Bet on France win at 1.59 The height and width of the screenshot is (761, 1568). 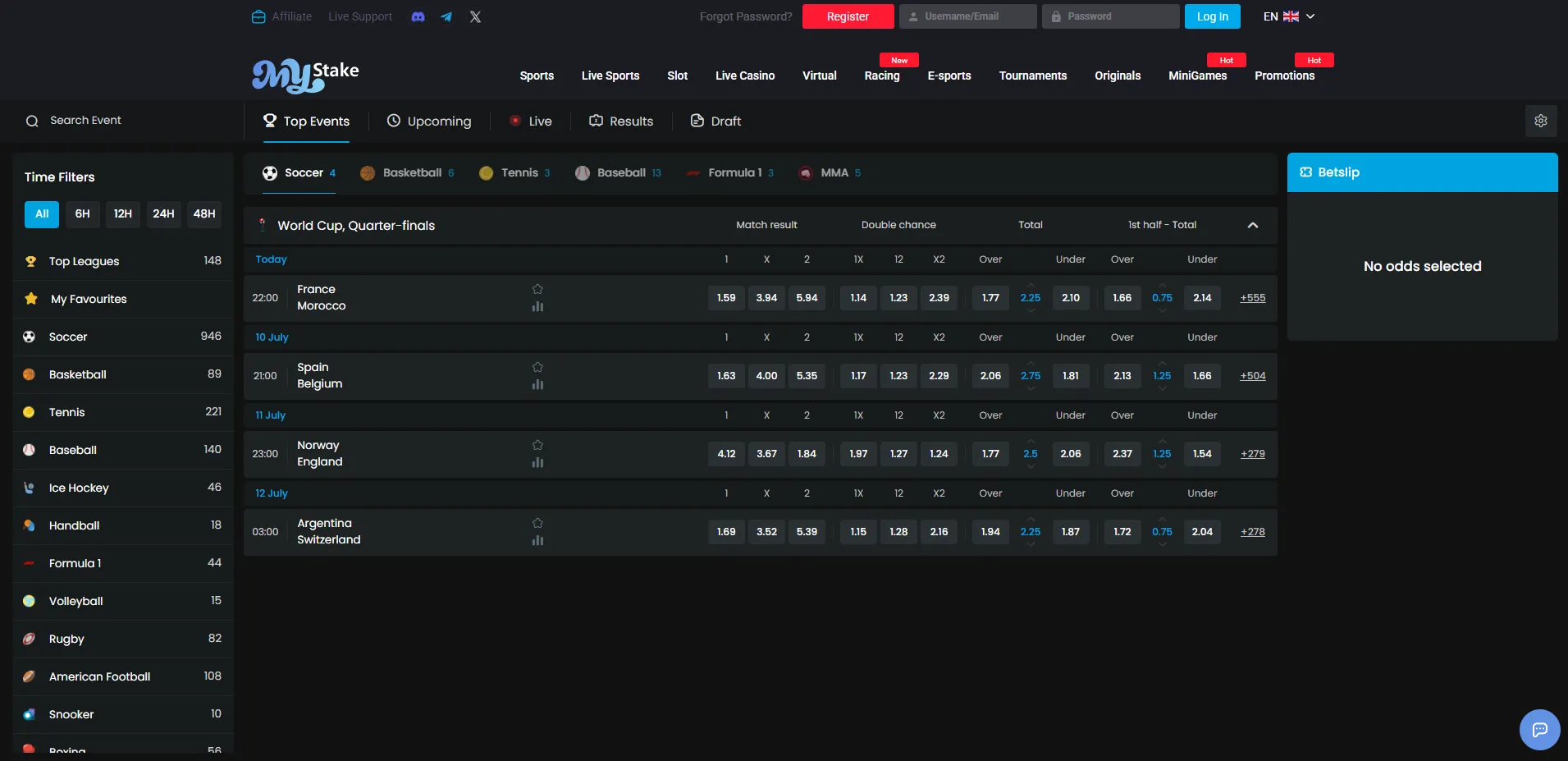(x=726, y=298)
